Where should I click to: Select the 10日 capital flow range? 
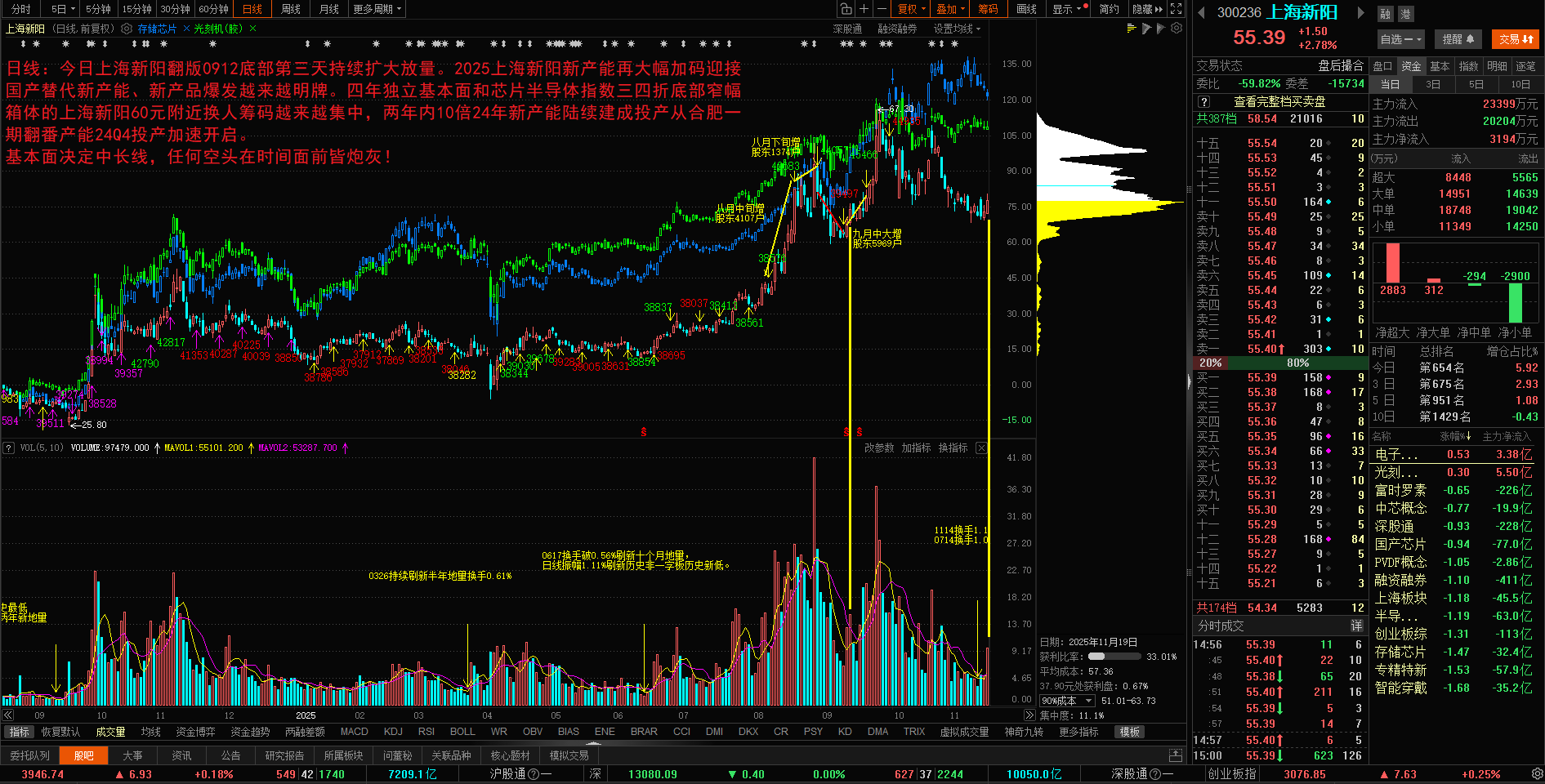tap(1520, 84)
